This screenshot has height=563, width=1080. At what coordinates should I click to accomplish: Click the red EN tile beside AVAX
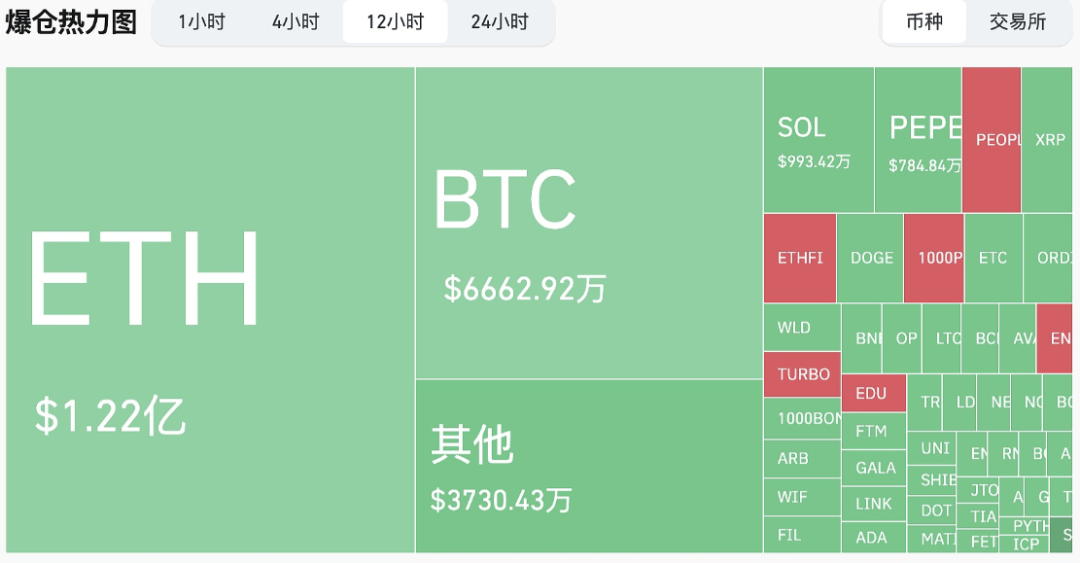(x=1055, y=338)
